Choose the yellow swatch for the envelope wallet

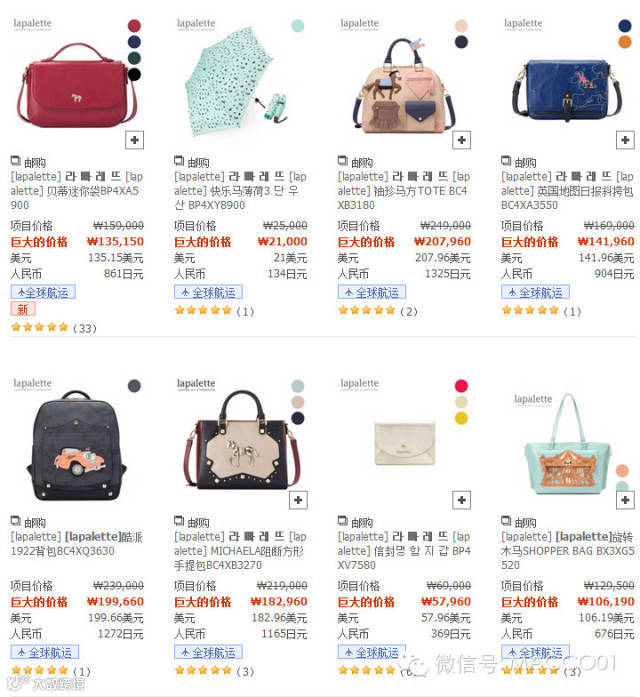click(x=461, y=418)
